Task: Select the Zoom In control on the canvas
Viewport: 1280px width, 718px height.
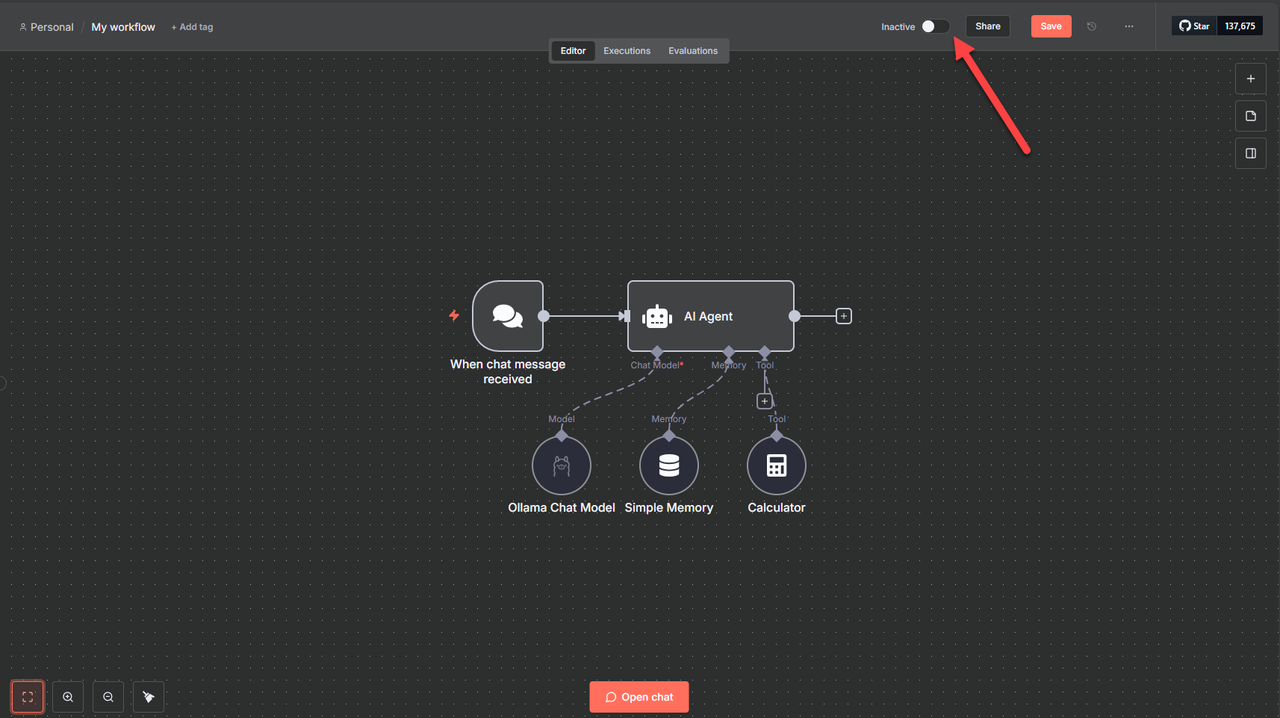Action: (x=67, y=696)
